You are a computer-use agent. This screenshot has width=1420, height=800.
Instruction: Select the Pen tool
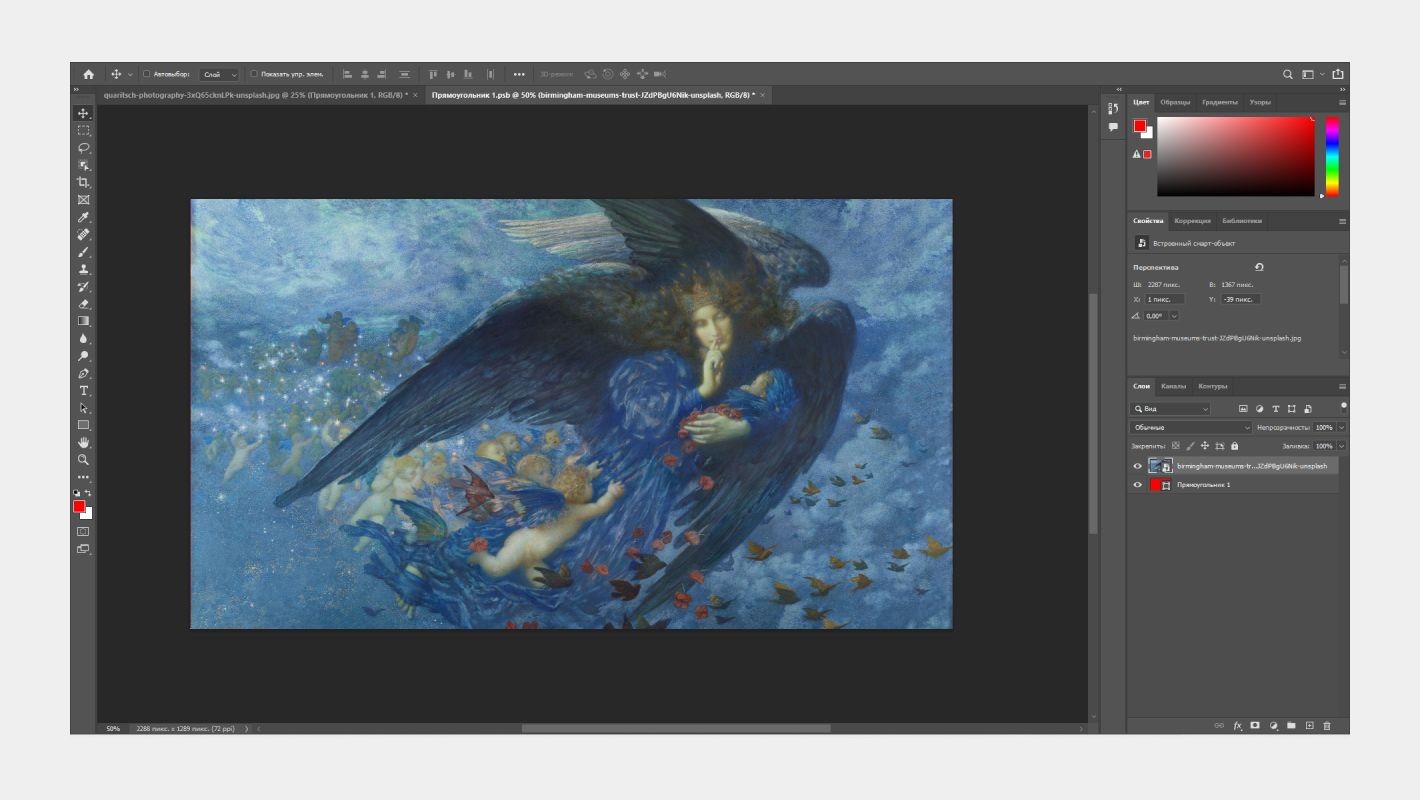tap(84, 373)
